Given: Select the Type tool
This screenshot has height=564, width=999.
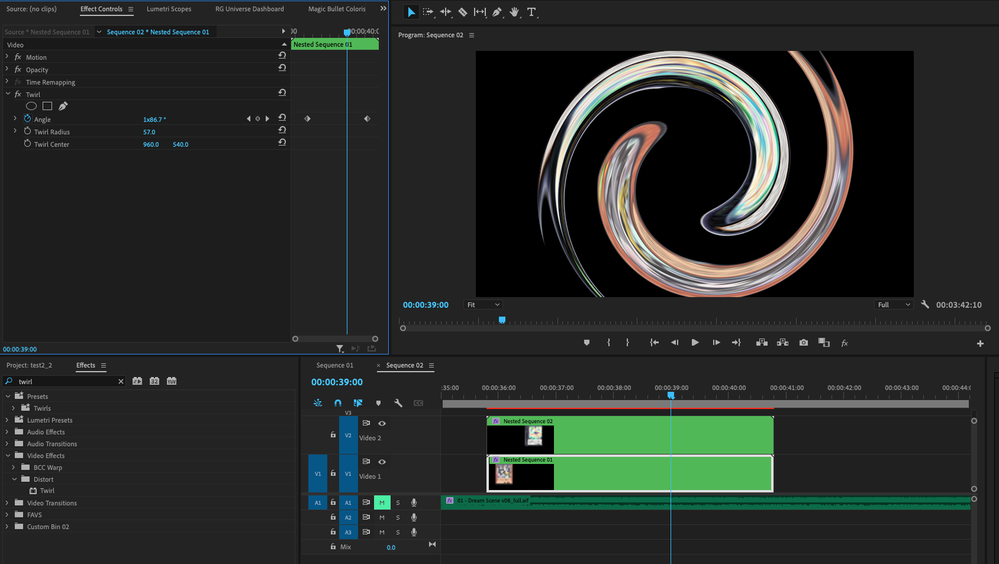Looking at the screenshot, I should click(x=531, y=12).
